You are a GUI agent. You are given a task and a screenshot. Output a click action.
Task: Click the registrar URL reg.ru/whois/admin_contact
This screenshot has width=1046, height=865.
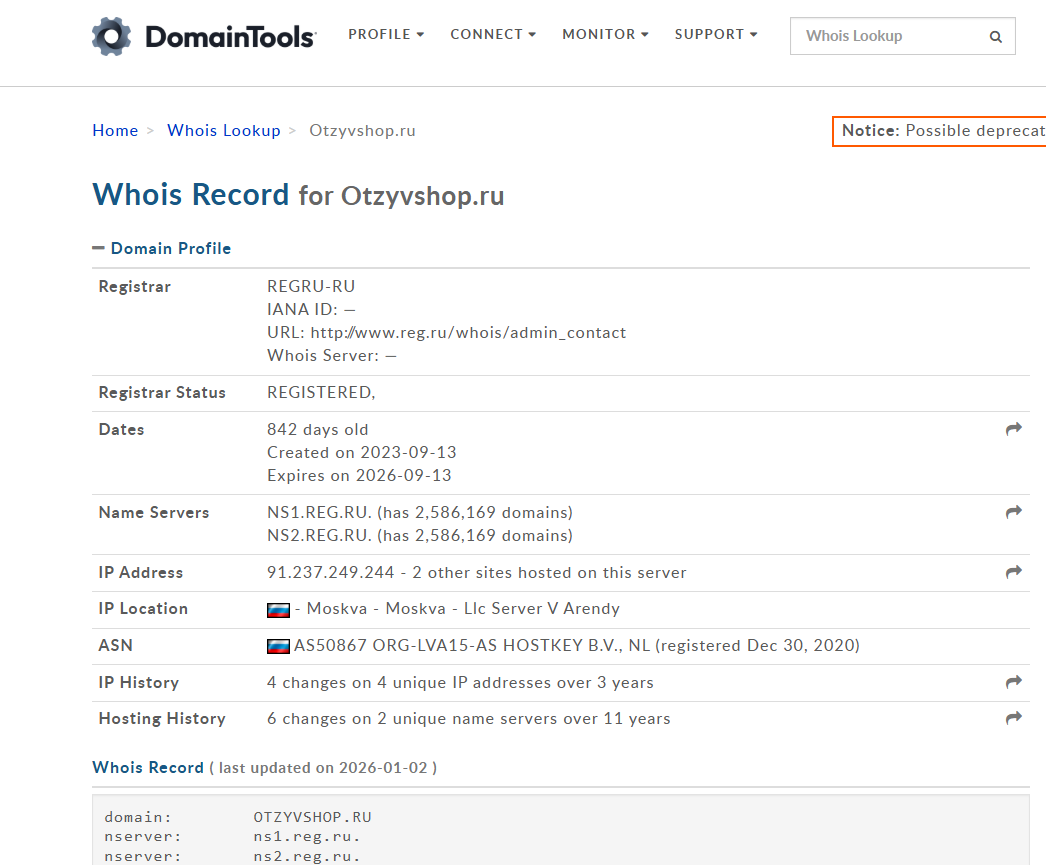pos(468,332)
